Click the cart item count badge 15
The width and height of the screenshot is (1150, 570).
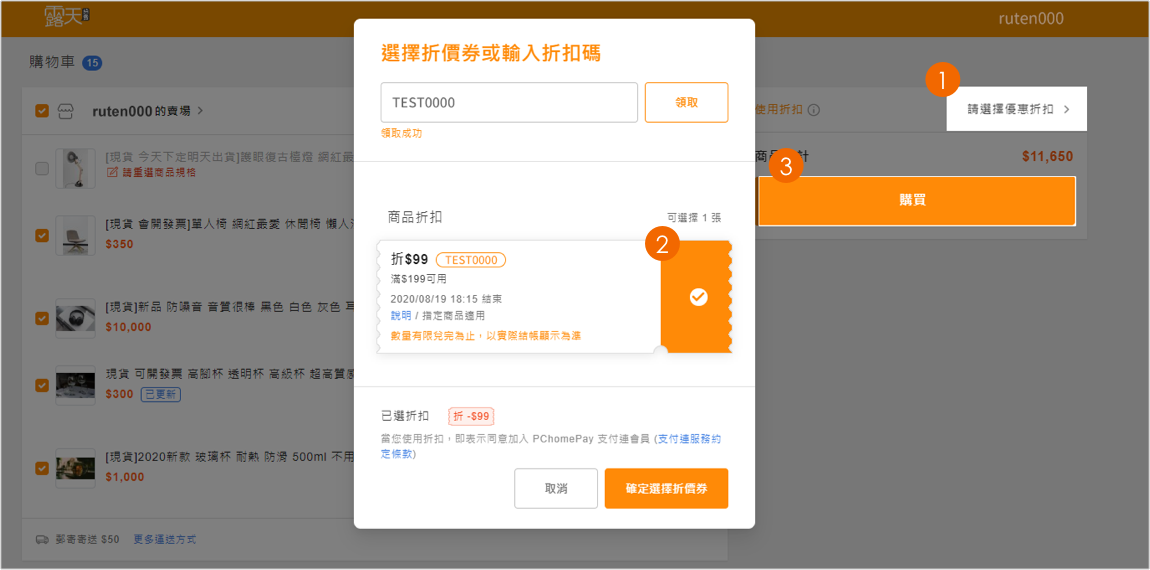[92, 63]
